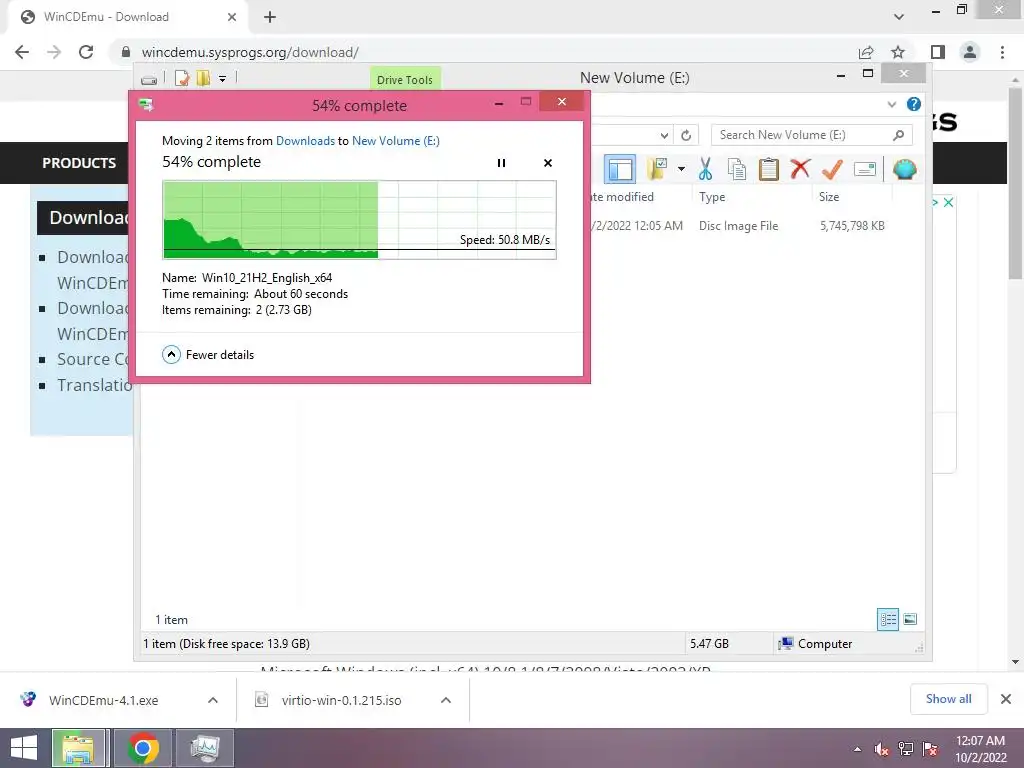The height and width of the screenshot is (768, 1024).
Task: Open options for virtio-win-0.1.215.iso download
Action: coord(446,700)
